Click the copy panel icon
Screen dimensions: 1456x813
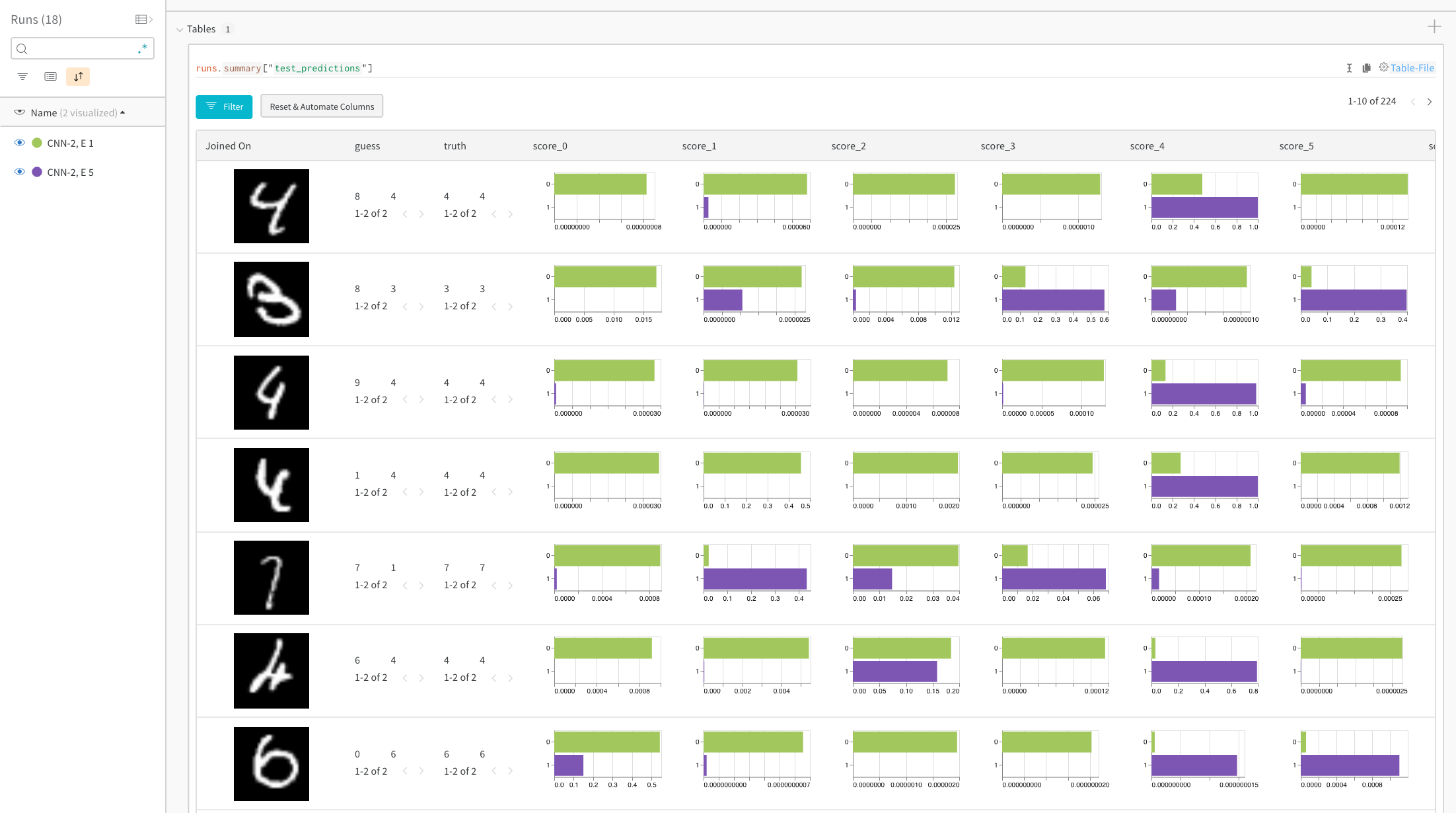1366,68
